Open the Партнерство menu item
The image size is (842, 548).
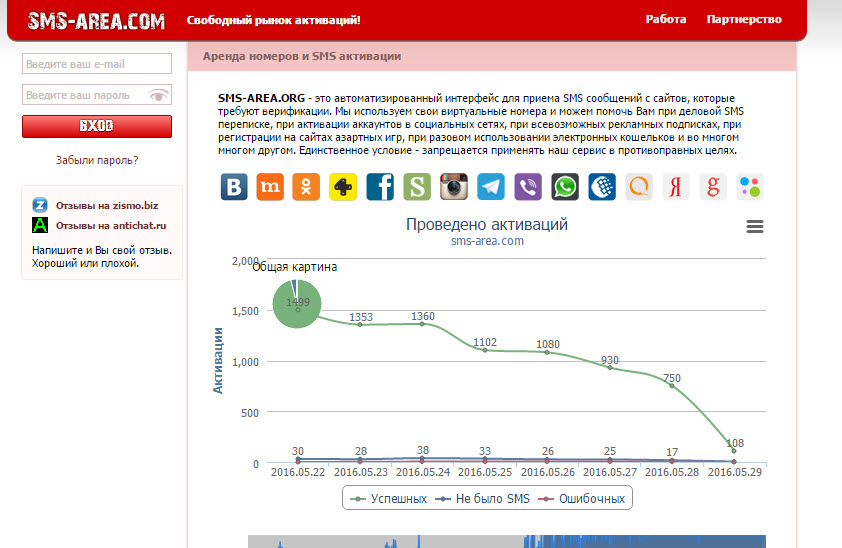744,19
